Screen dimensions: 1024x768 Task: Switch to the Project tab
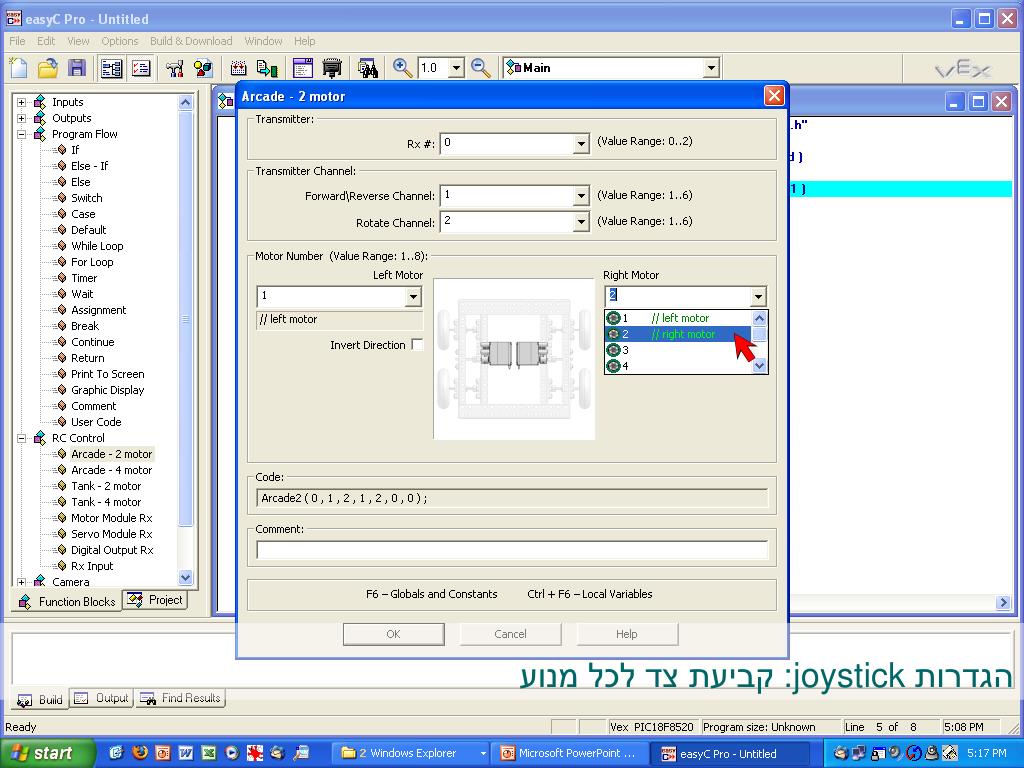pos(155,600)
